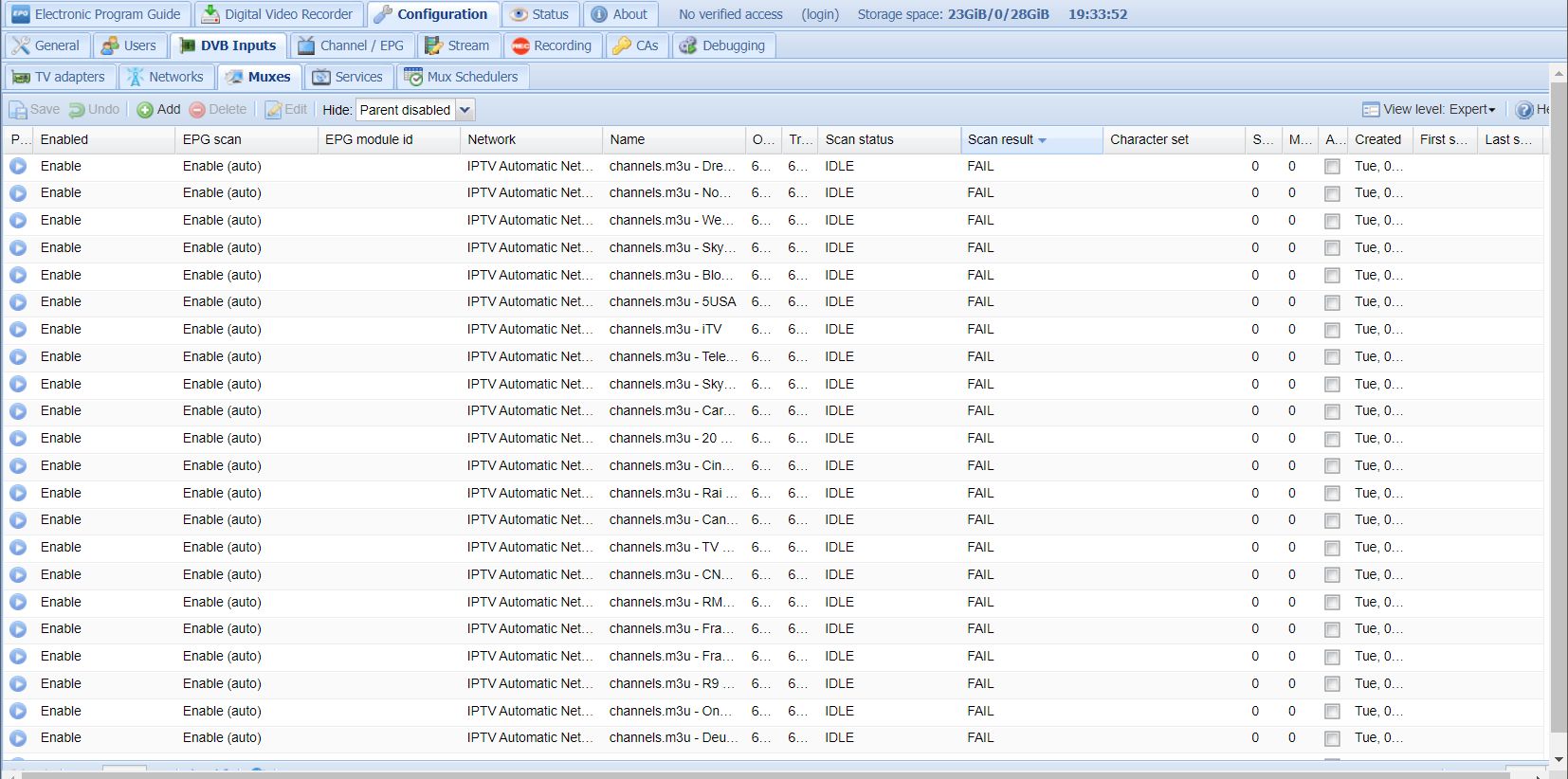Toggle checkbox in the Car… row
The image size is (1568, 779).
tap(1332, 412)
